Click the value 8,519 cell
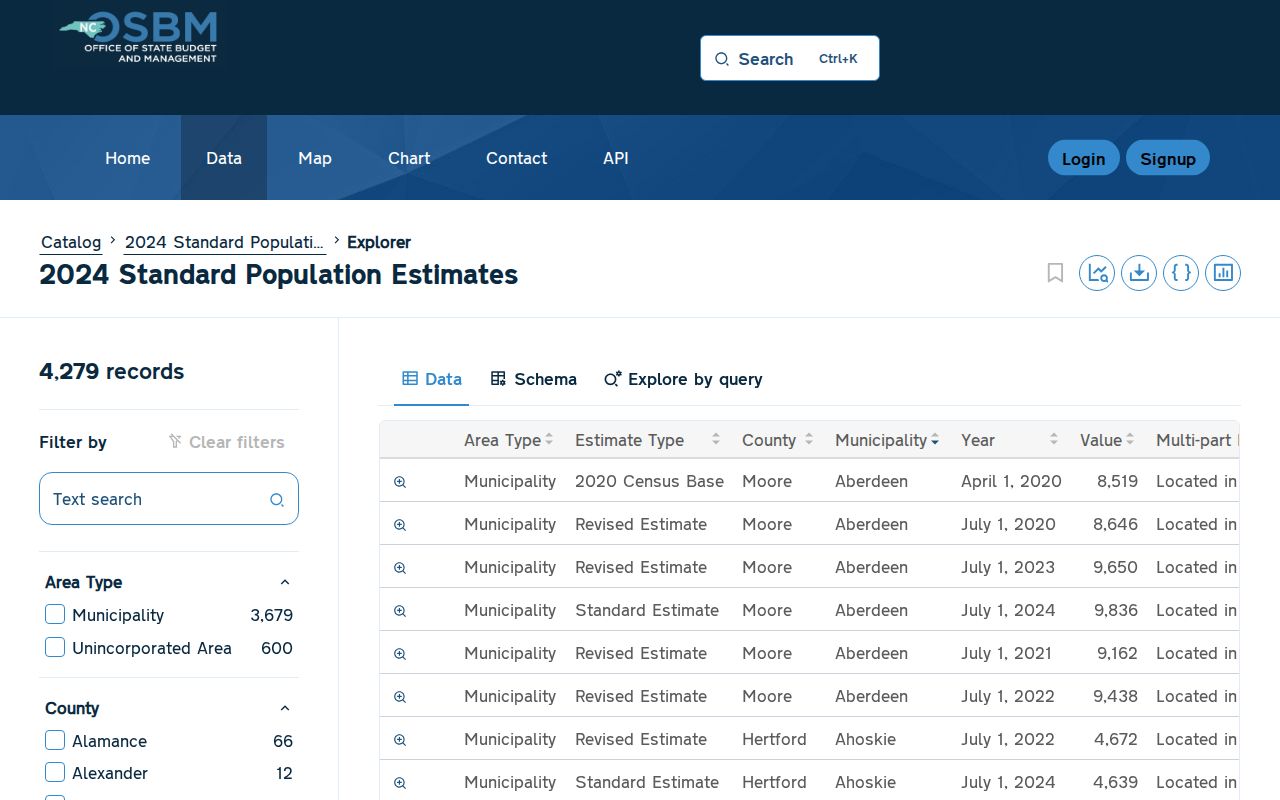The width and height of the screenshot is (1280, 800). [x=1117, y=481]
